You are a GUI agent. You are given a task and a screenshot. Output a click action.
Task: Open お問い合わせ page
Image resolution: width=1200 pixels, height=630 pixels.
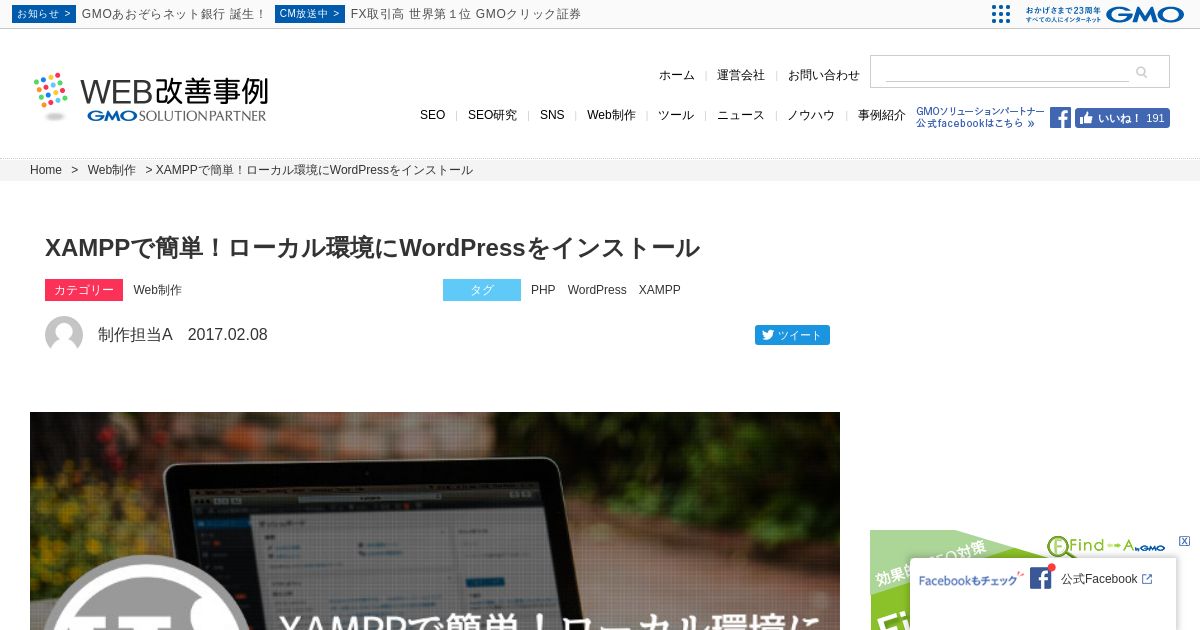[824, 75]
